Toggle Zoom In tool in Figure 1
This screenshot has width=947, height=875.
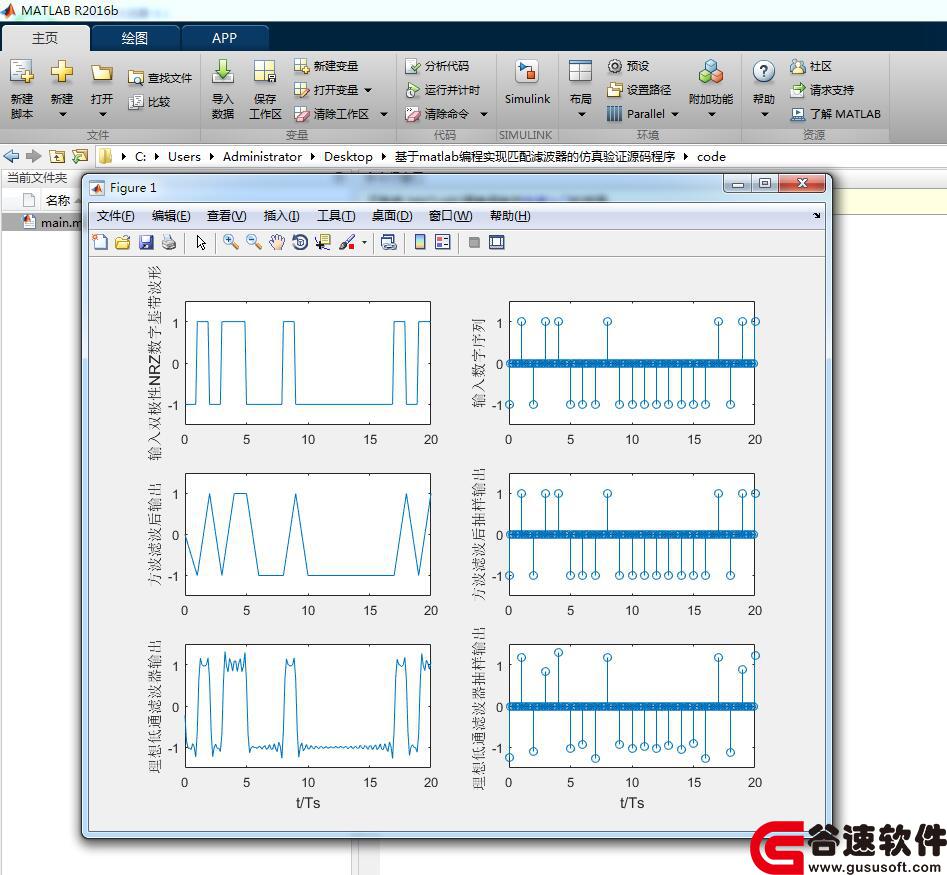click(230, 243)
